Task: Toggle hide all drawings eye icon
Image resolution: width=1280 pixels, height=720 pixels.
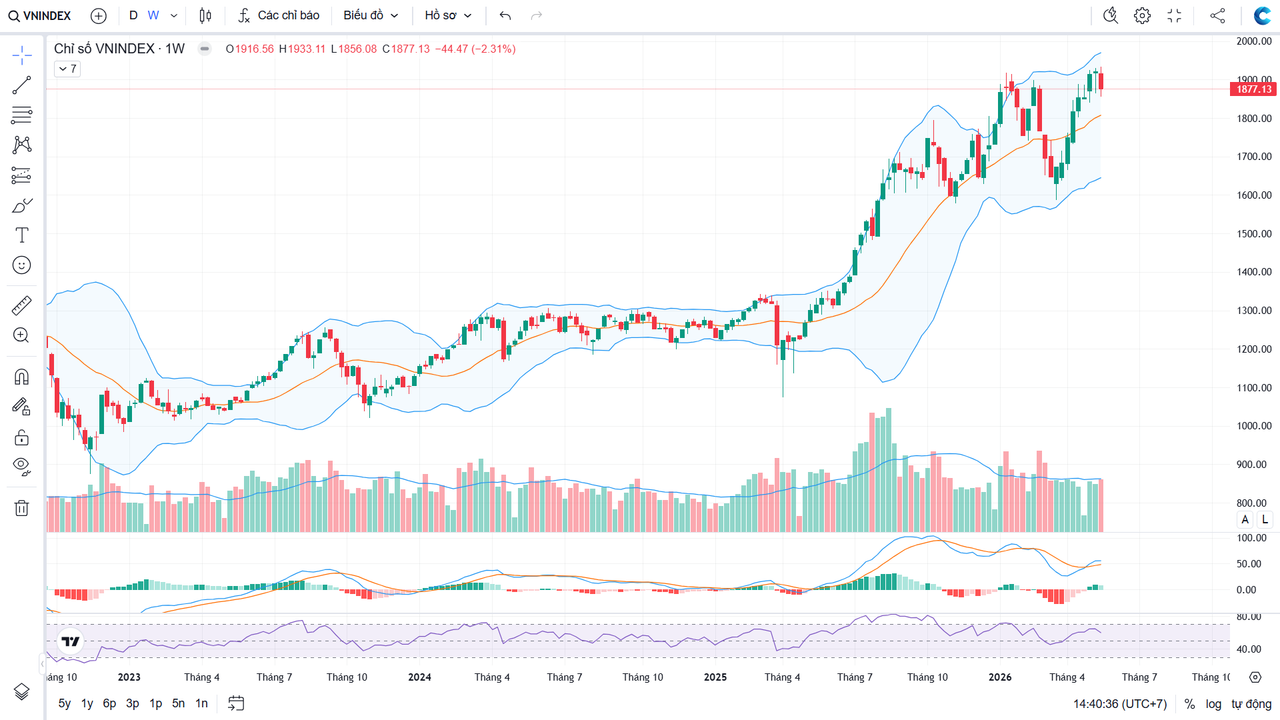Action: tap(21, 467)
